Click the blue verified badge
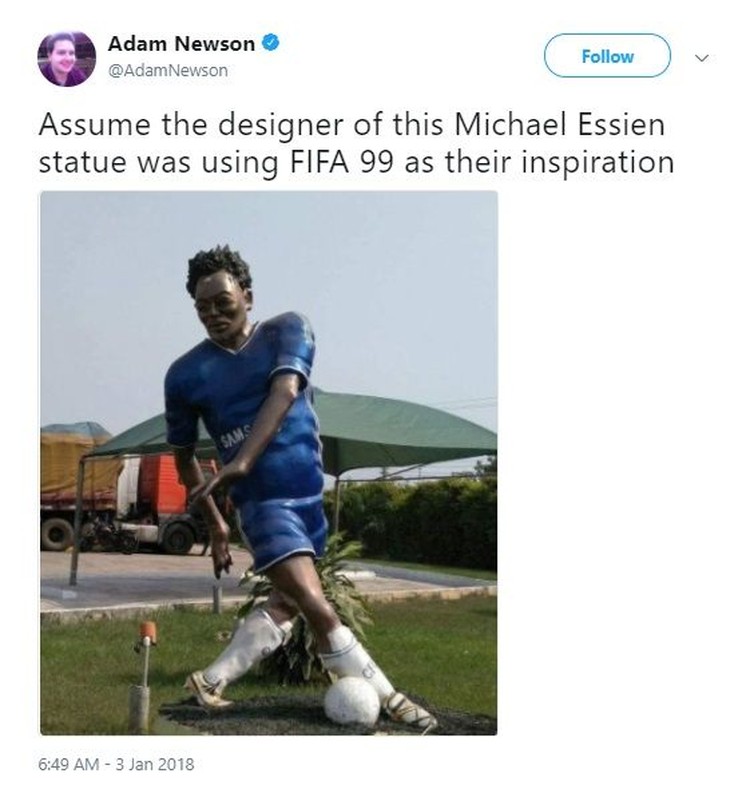 271,43
